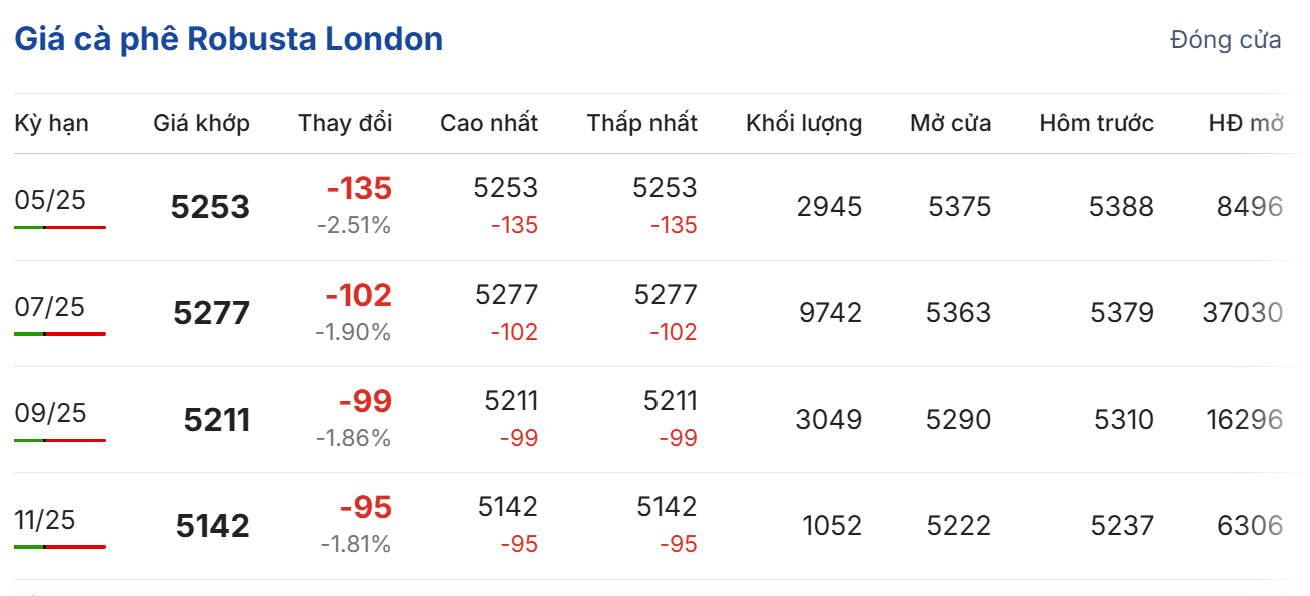Click the "Thấp nhất" column header
This screenshot has width=1310, height=596.
[642, 123]
